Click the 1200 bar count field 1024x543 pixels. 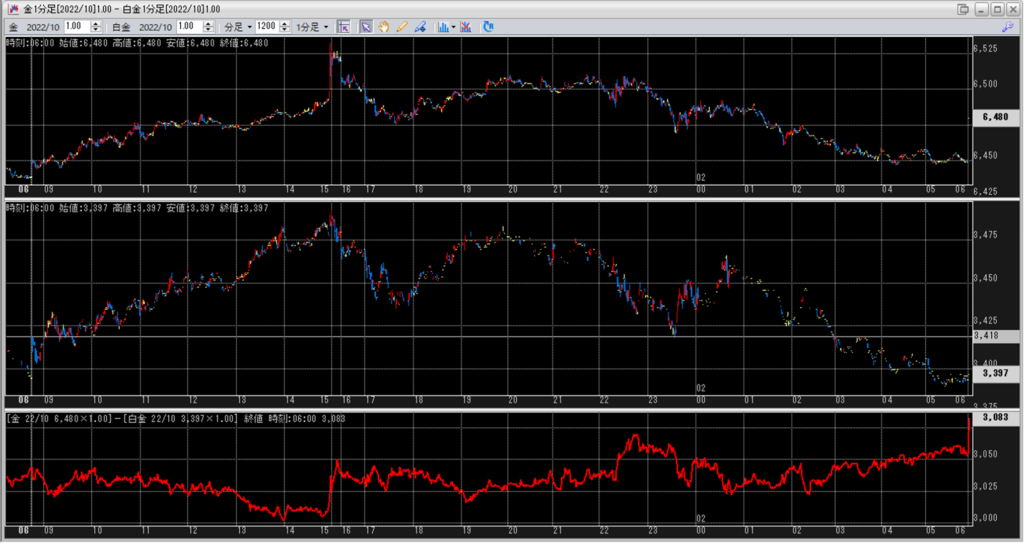click(266, 26)
